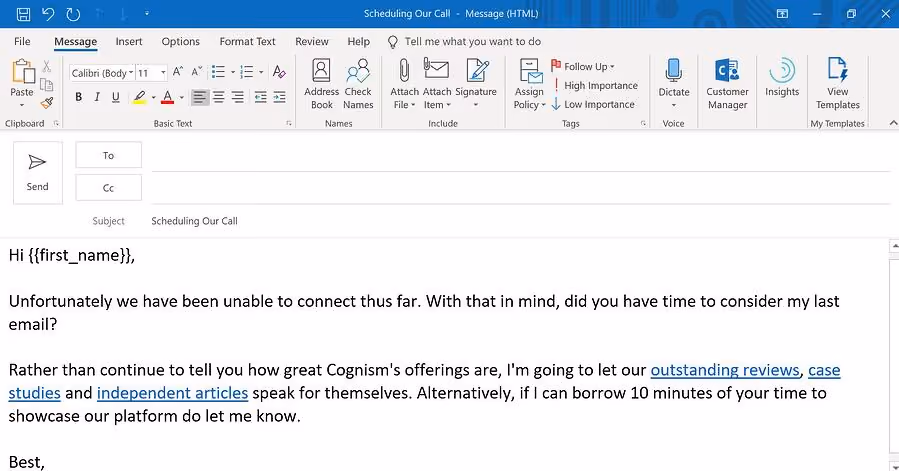Open the Tags dialog launcher
899x471 pixels.
point(643,123)
